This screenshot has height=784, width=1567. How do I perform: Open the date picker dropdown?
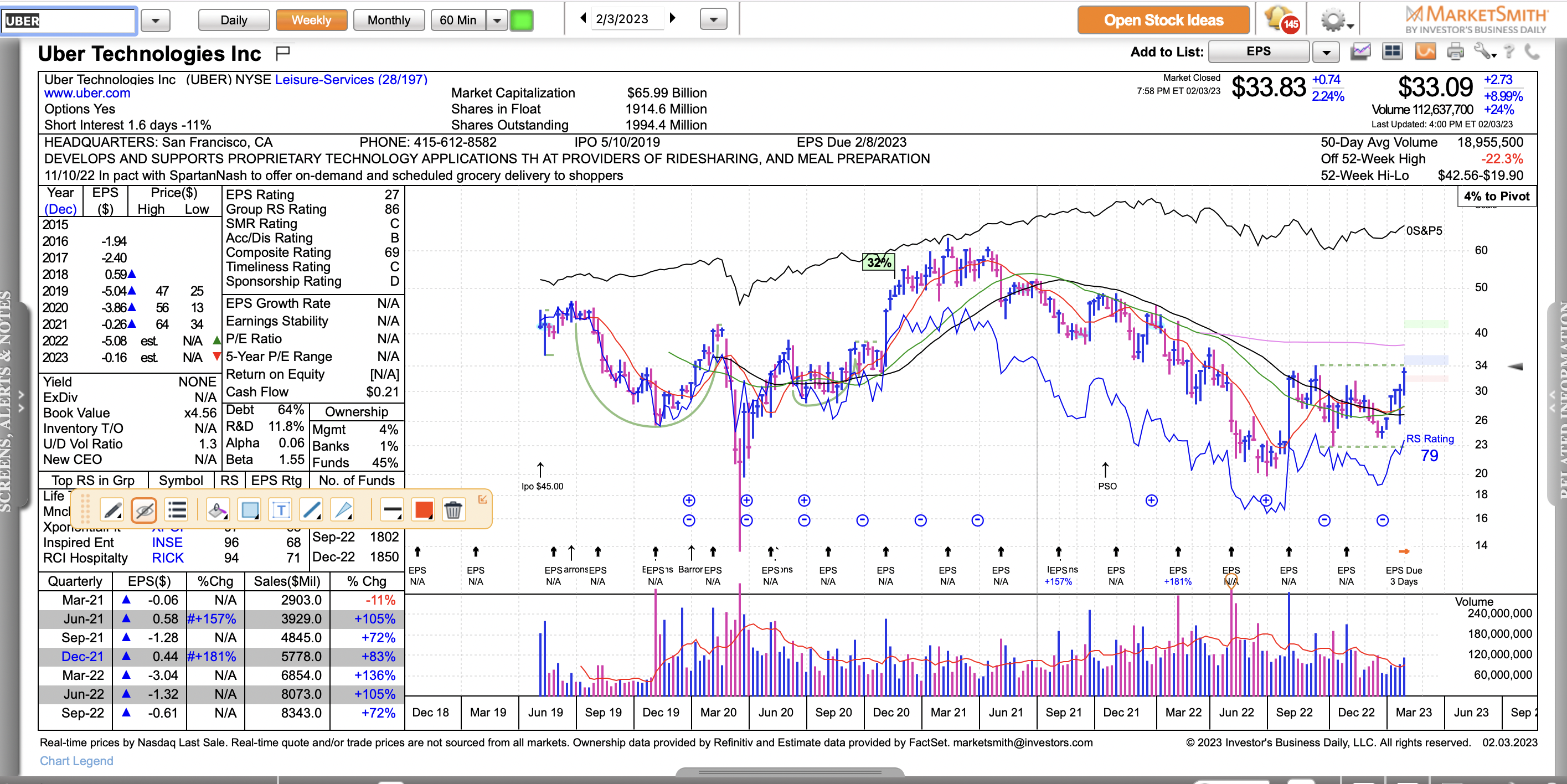coord(713,20)
